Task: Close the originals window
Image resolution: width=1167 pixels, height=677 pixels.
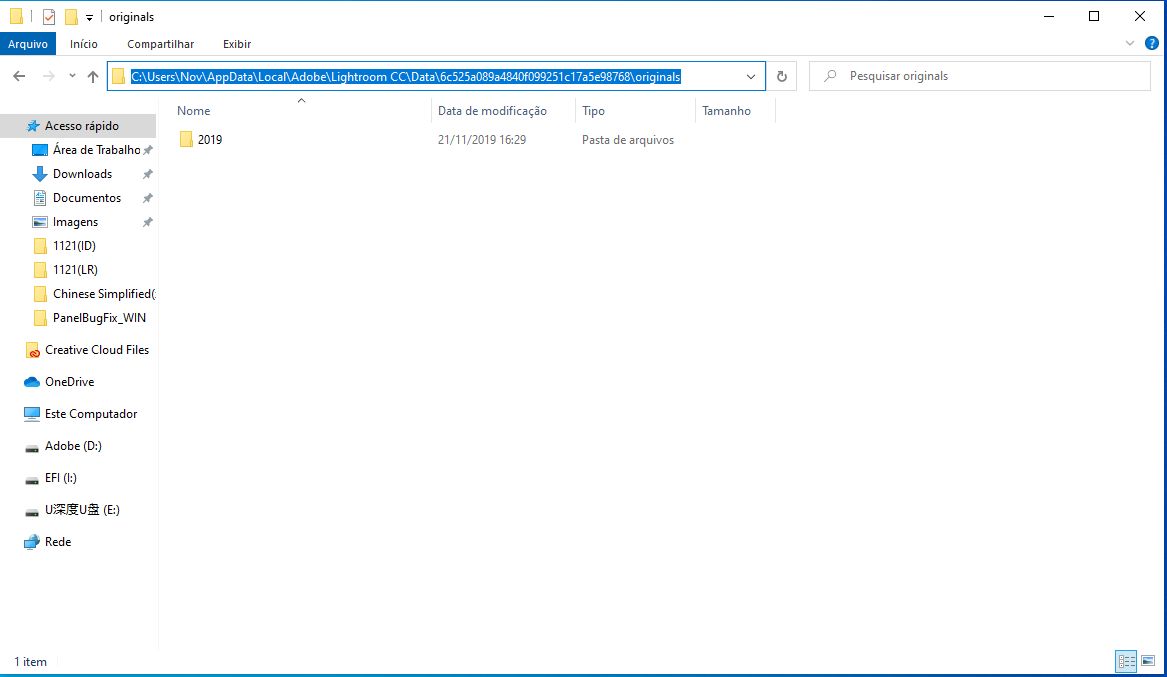Action: pyautogui.click(x=1139, y=16)
